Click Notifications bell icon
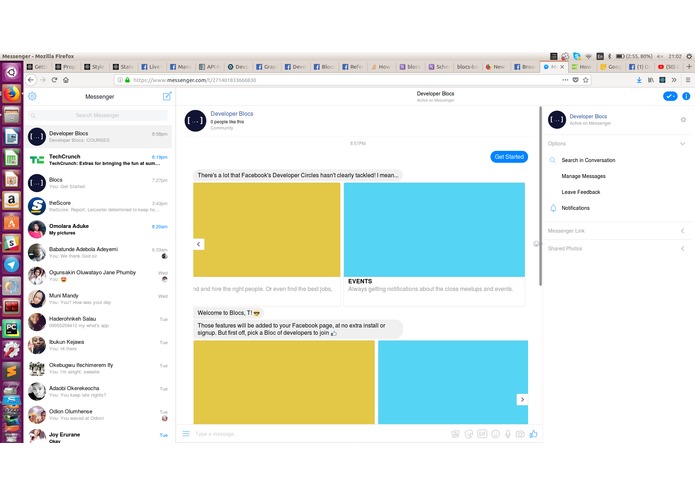This screenshot has width=695, height=494. pyautogui.click(x=553, y=208)
